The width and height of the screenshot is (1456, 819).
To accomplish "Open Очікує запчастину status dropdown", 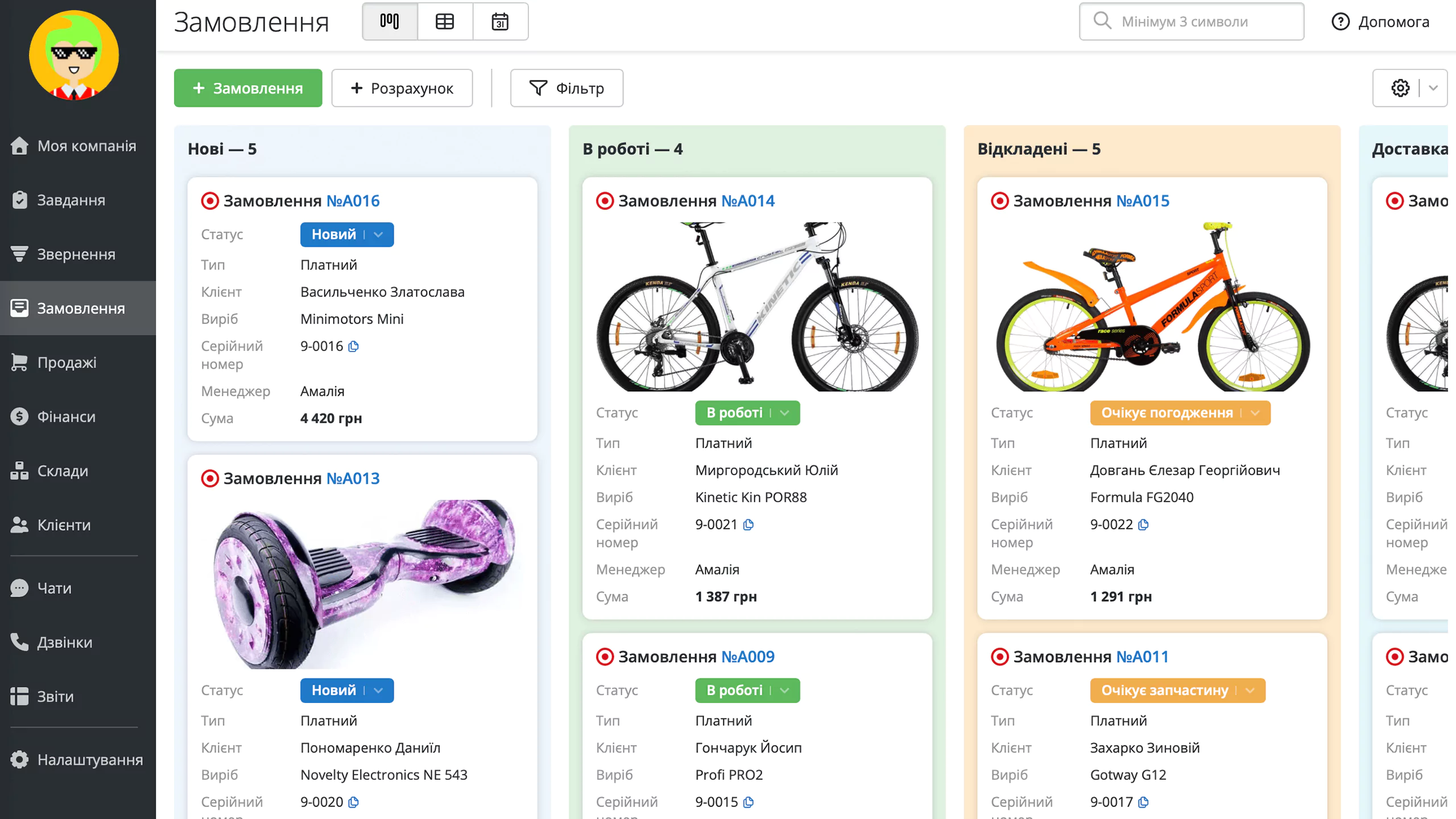I will (x=1177, y=690).
